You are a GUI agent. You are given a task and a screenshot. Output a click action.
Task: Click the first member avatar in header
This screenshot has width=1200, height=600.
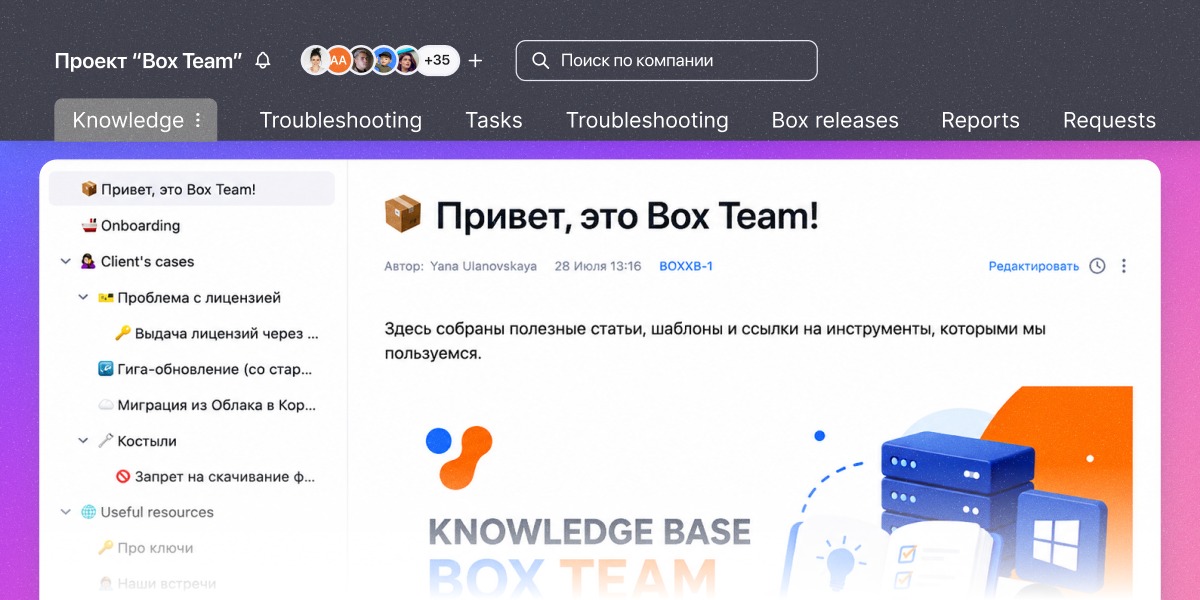tap(315, 60)
